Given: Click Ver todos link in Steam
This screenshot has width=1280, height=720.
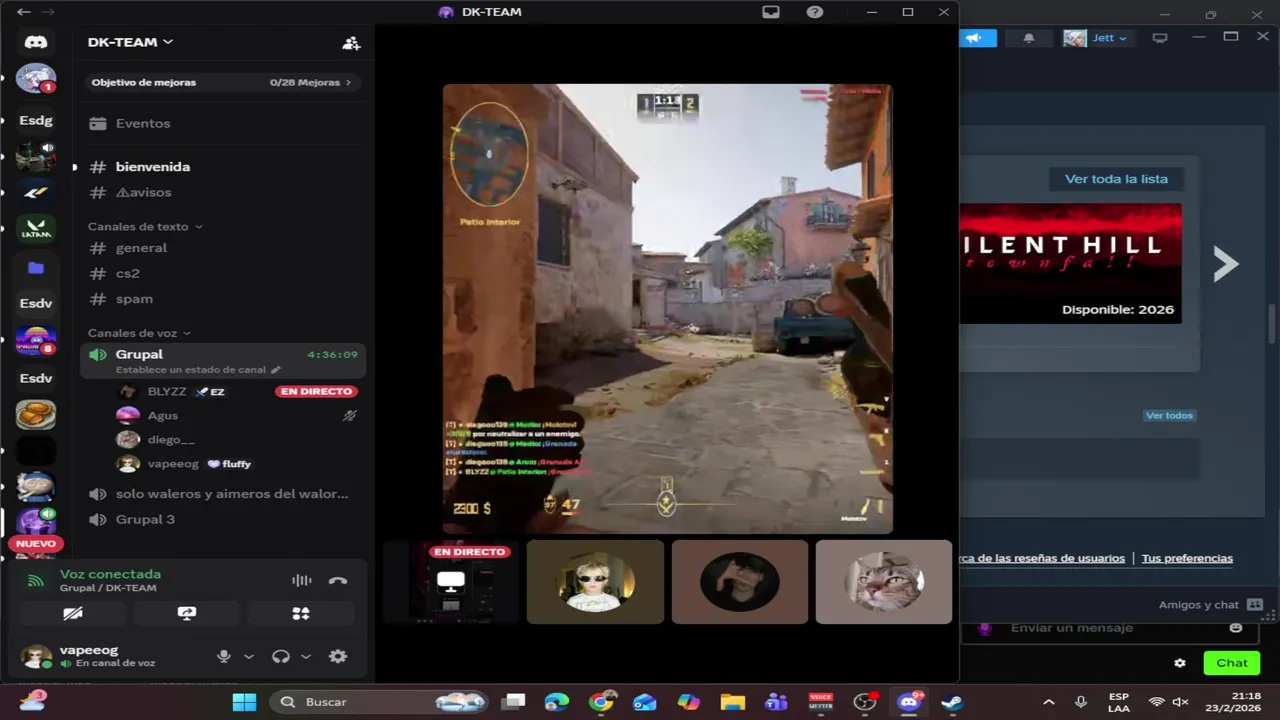Looking at the screenshot, I should tap(1169, 415).
